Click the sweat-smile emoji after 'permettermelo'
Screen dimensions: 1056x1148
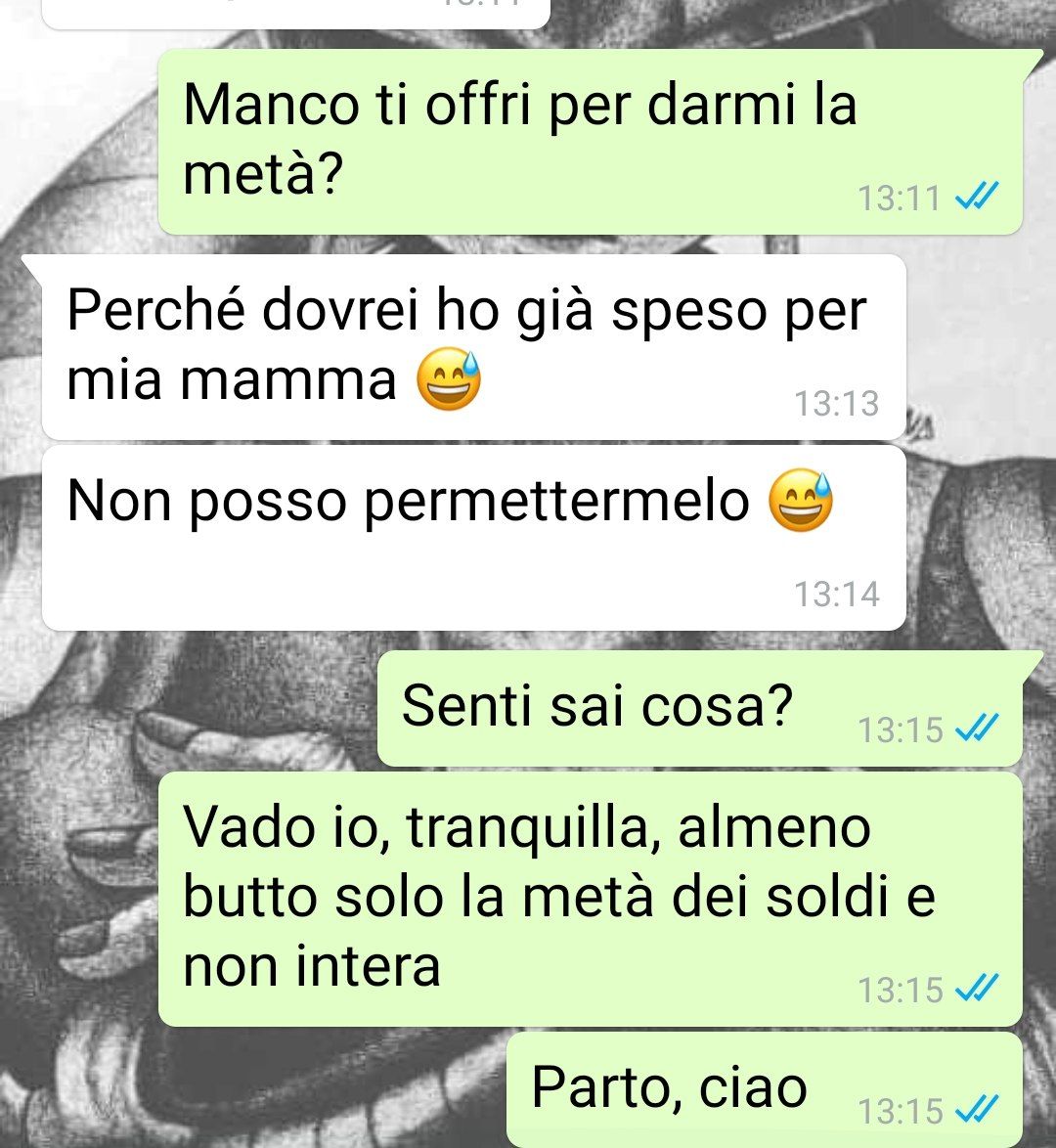[801, 500]
